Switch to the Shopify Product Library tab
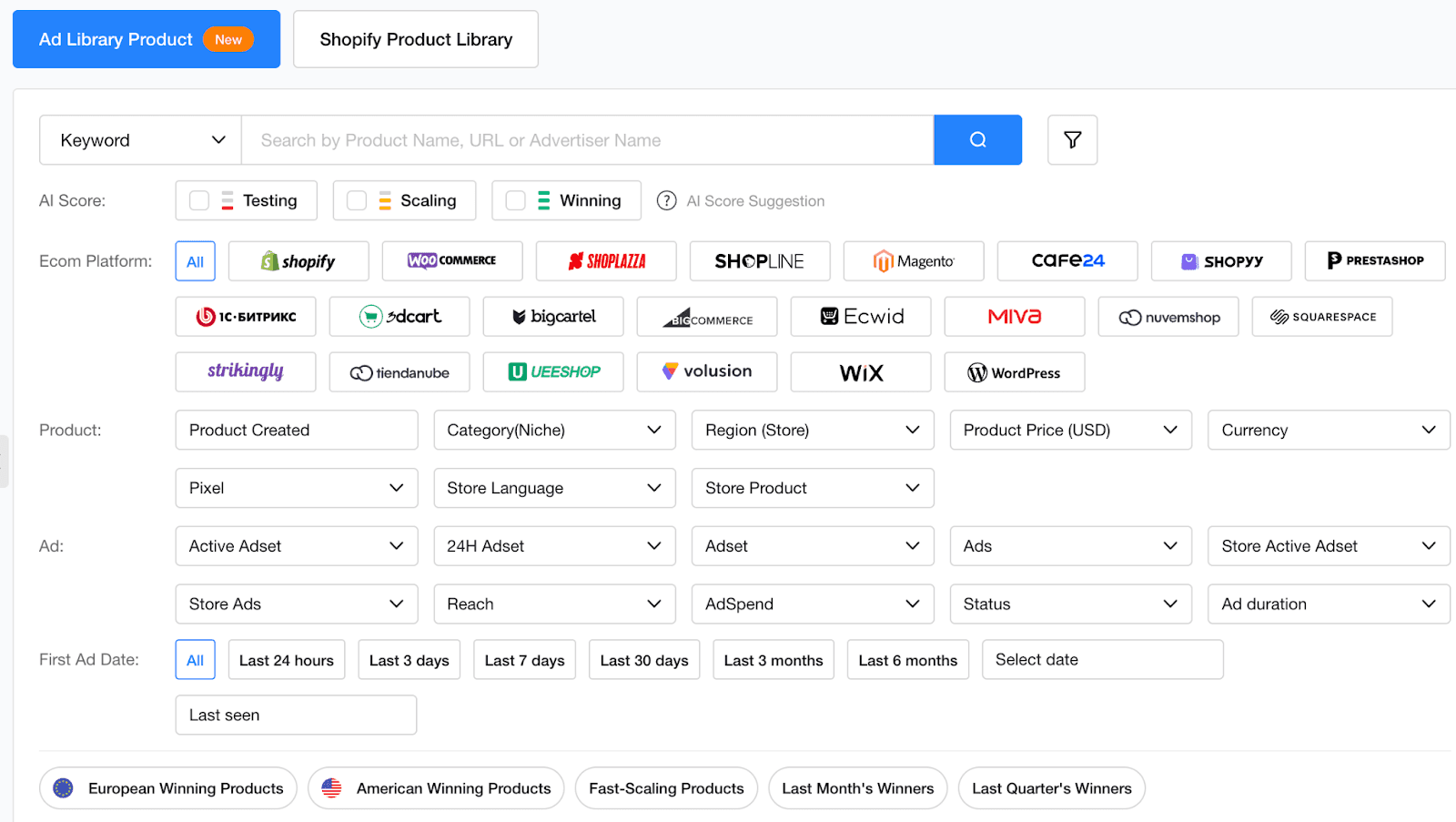This screenshot has width=1456, height=822. pos(415,38)
